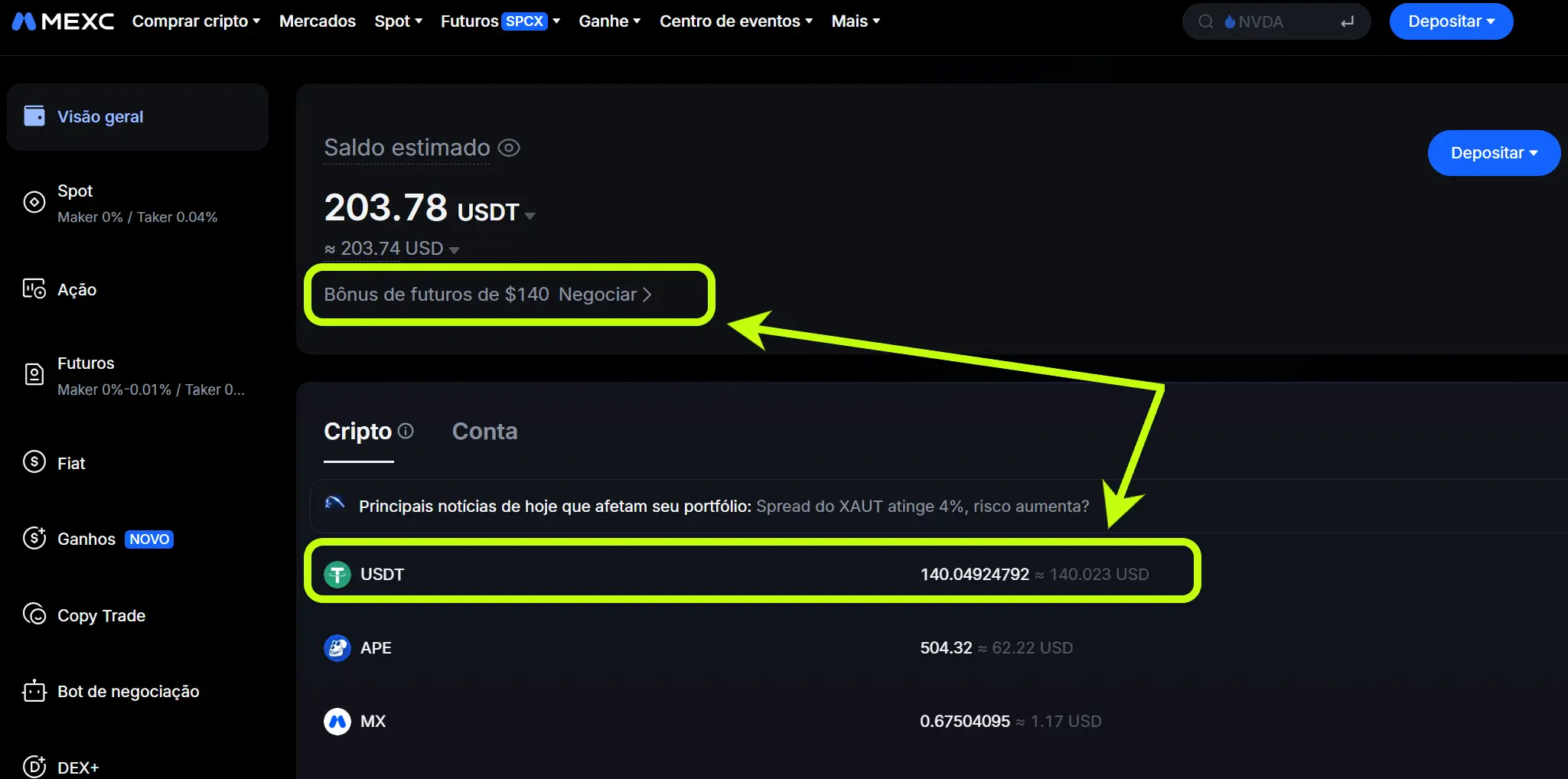This screenshot has width=1568, height=779.
Task: Click the Spot sidebar icon
Action: tap(34, 202)
